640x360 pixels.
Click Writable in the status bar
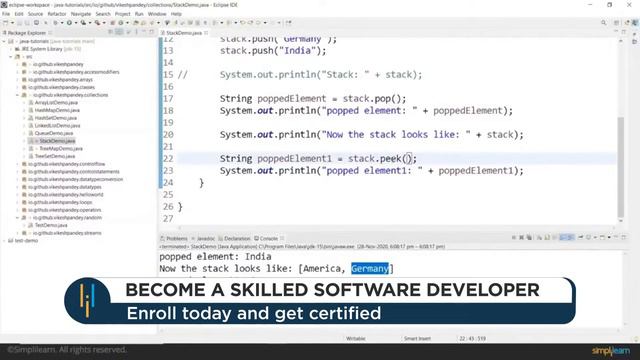point(356,338)
